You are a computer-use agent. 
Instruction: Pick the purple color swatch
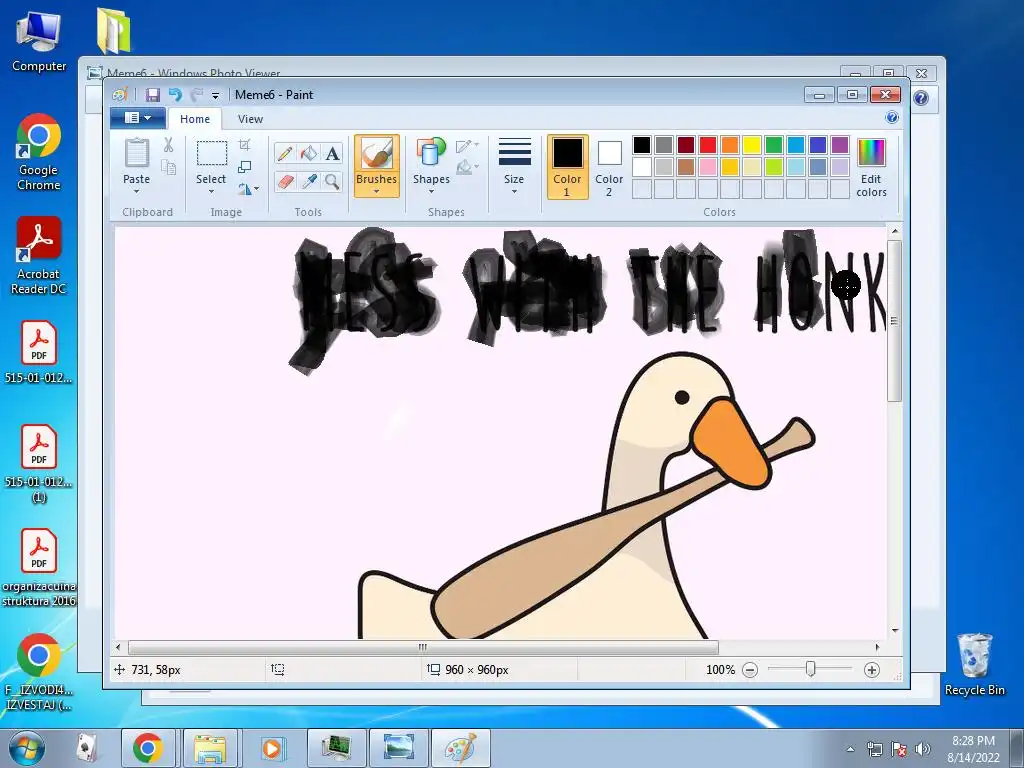coord(840,144)
